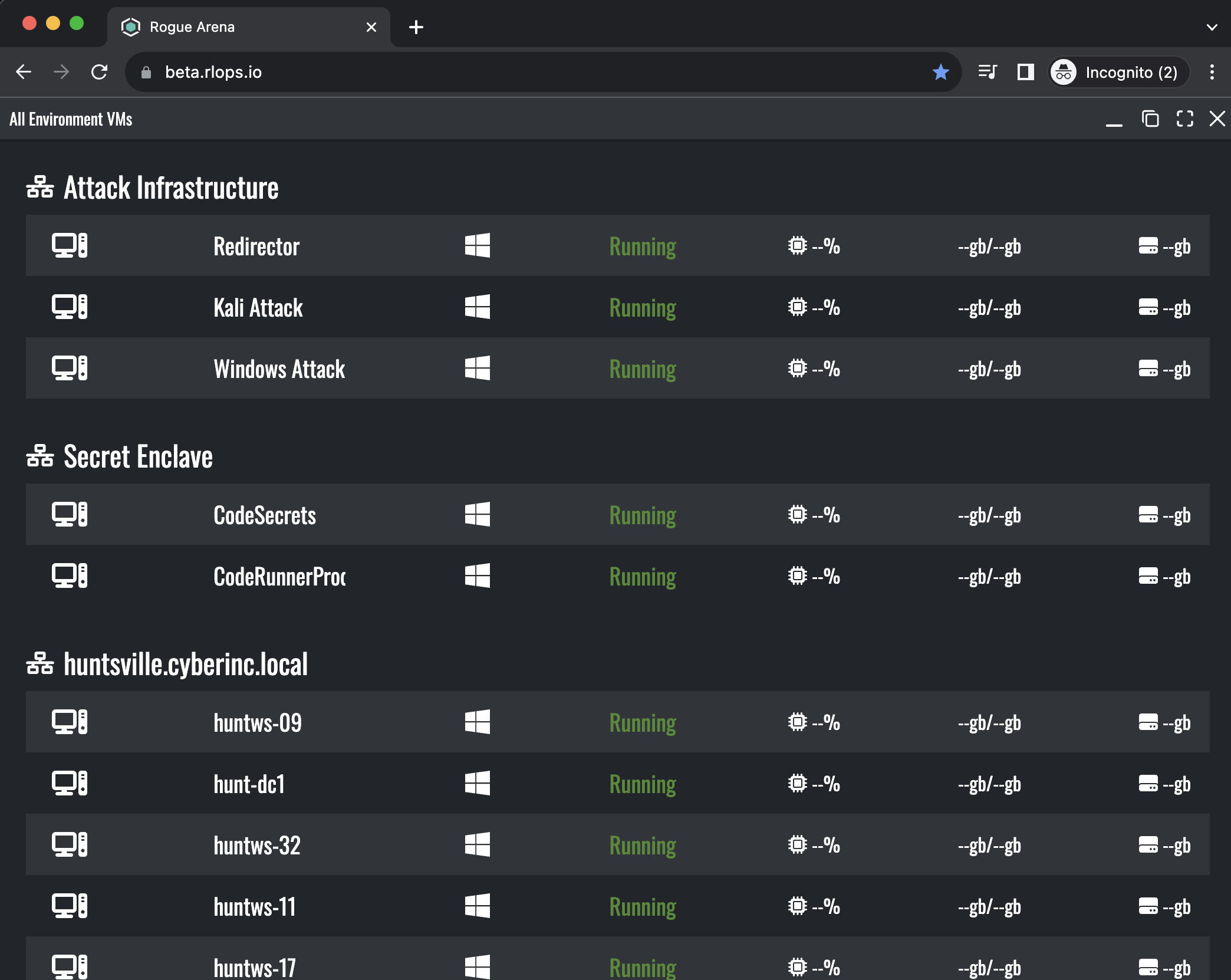The height and width of the screenshot is (980, 1231).
Task: Click the Attack Infrastructure network icon
Action: tap(40, 188)
